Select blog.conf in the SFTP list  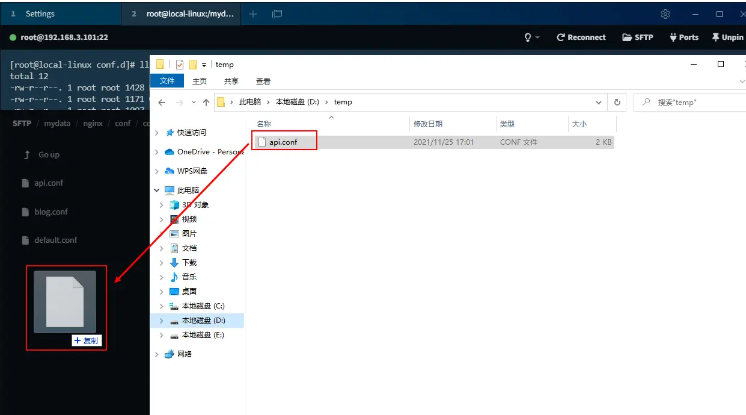pos(51,212)
